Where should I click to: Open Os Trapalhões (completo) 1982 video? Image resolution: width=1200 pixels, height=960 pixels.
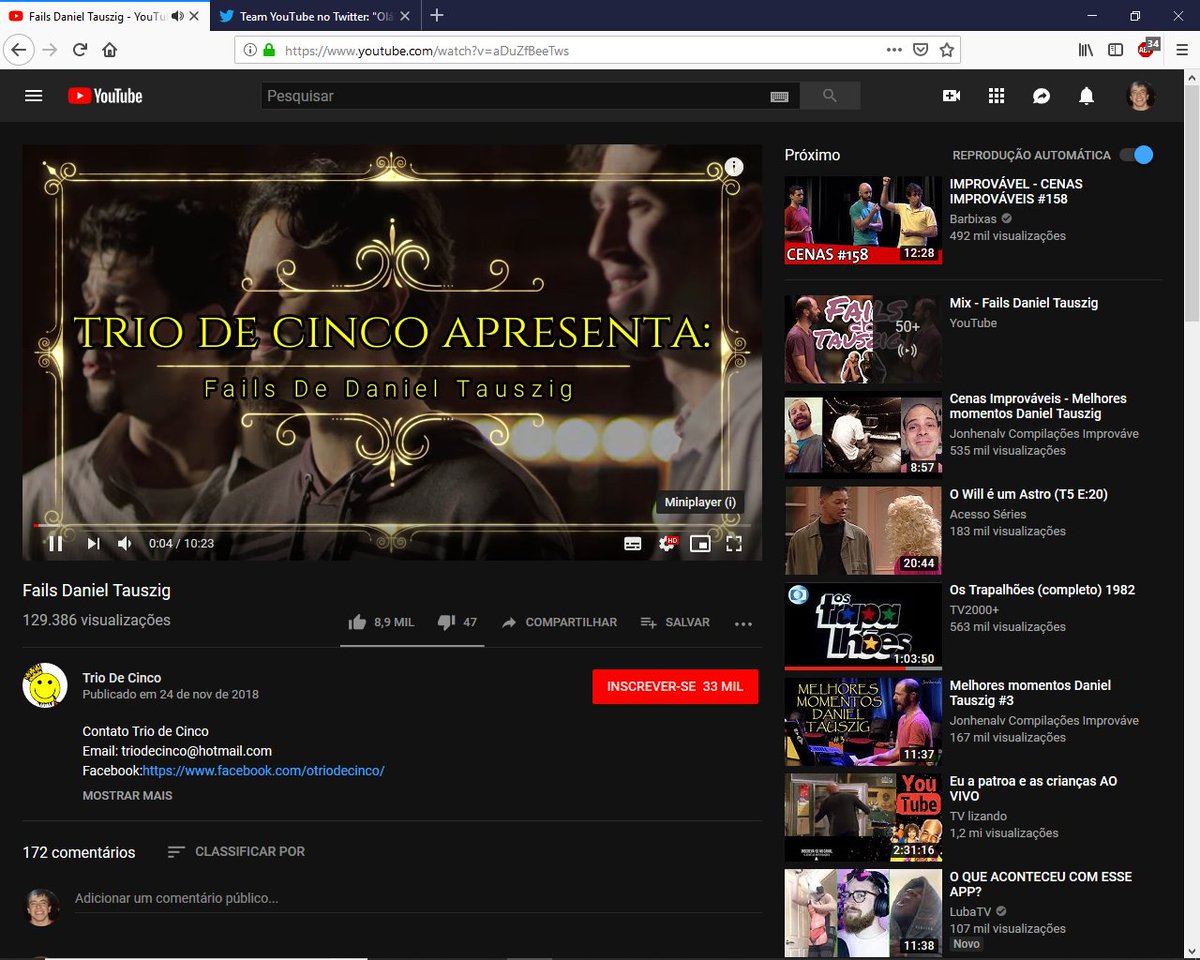1042,590
